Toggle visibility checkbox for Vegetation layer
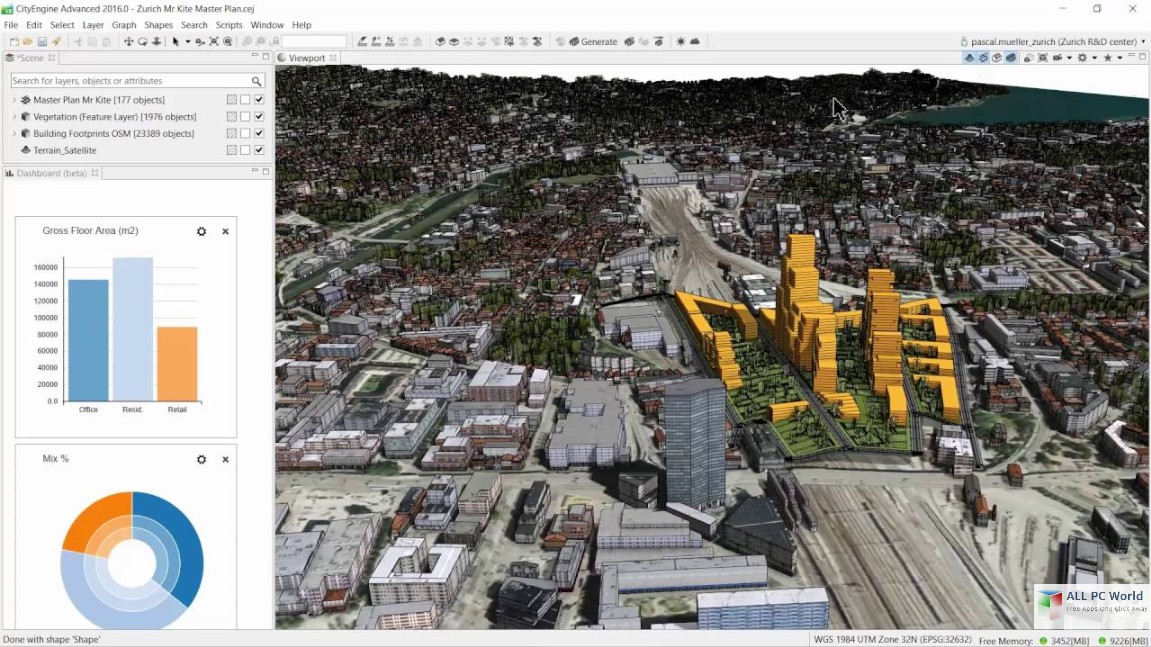 [x=259, y=117]
